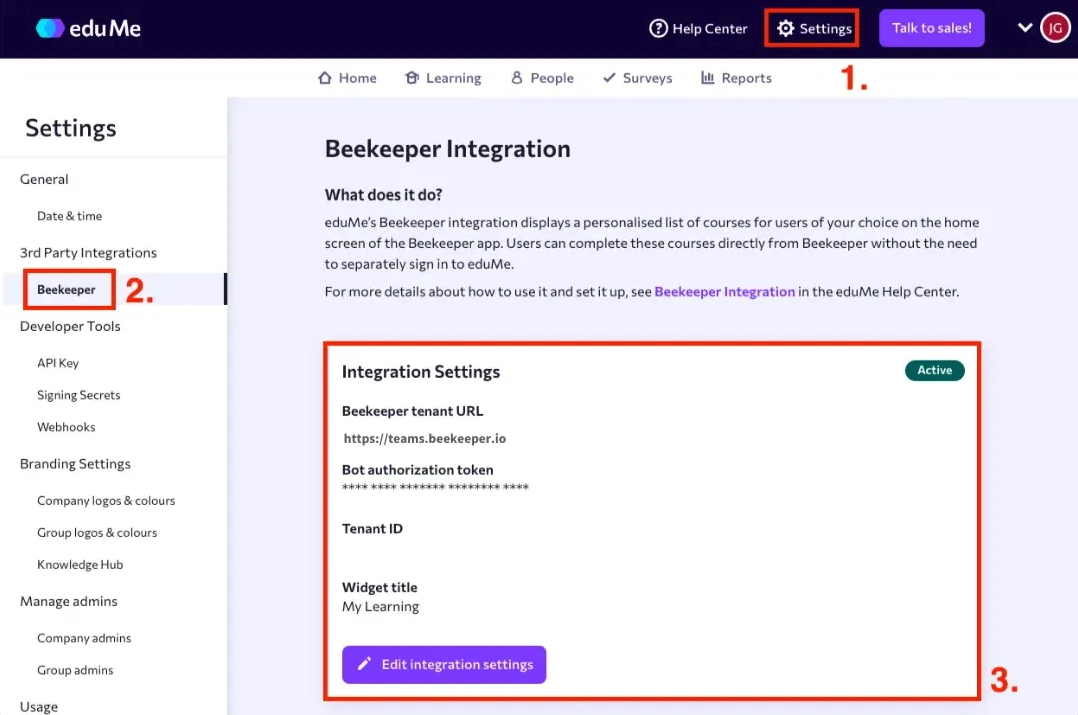Image resolution: width=1078 pixels, height=715 pixels.
Task: View the Reports tab
Action: point(736,78)
